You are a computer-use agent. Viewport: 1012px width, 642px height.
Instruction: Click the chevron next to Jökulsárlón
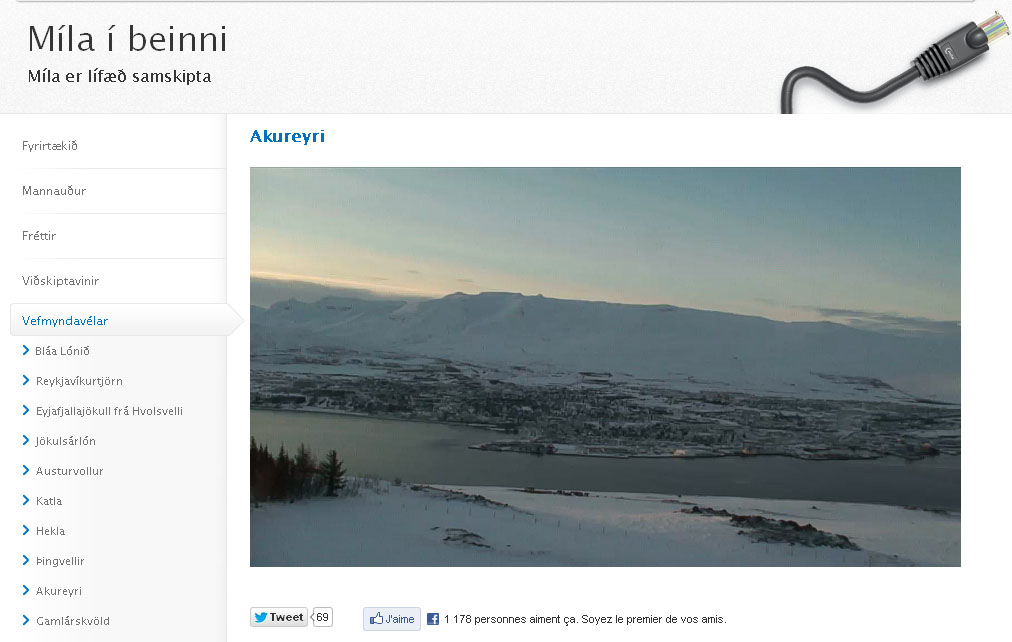click(26, 440)
